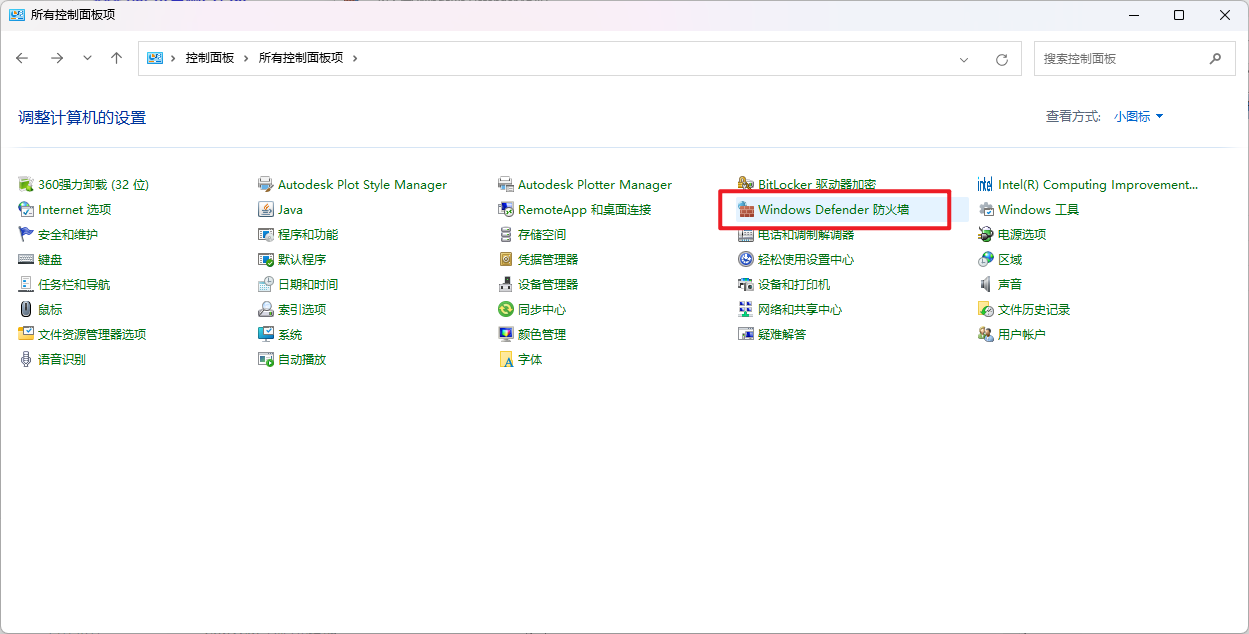The image size is (1249, 634).
Task: Open 电话和调制解调器 link
Action: [806, 234]
